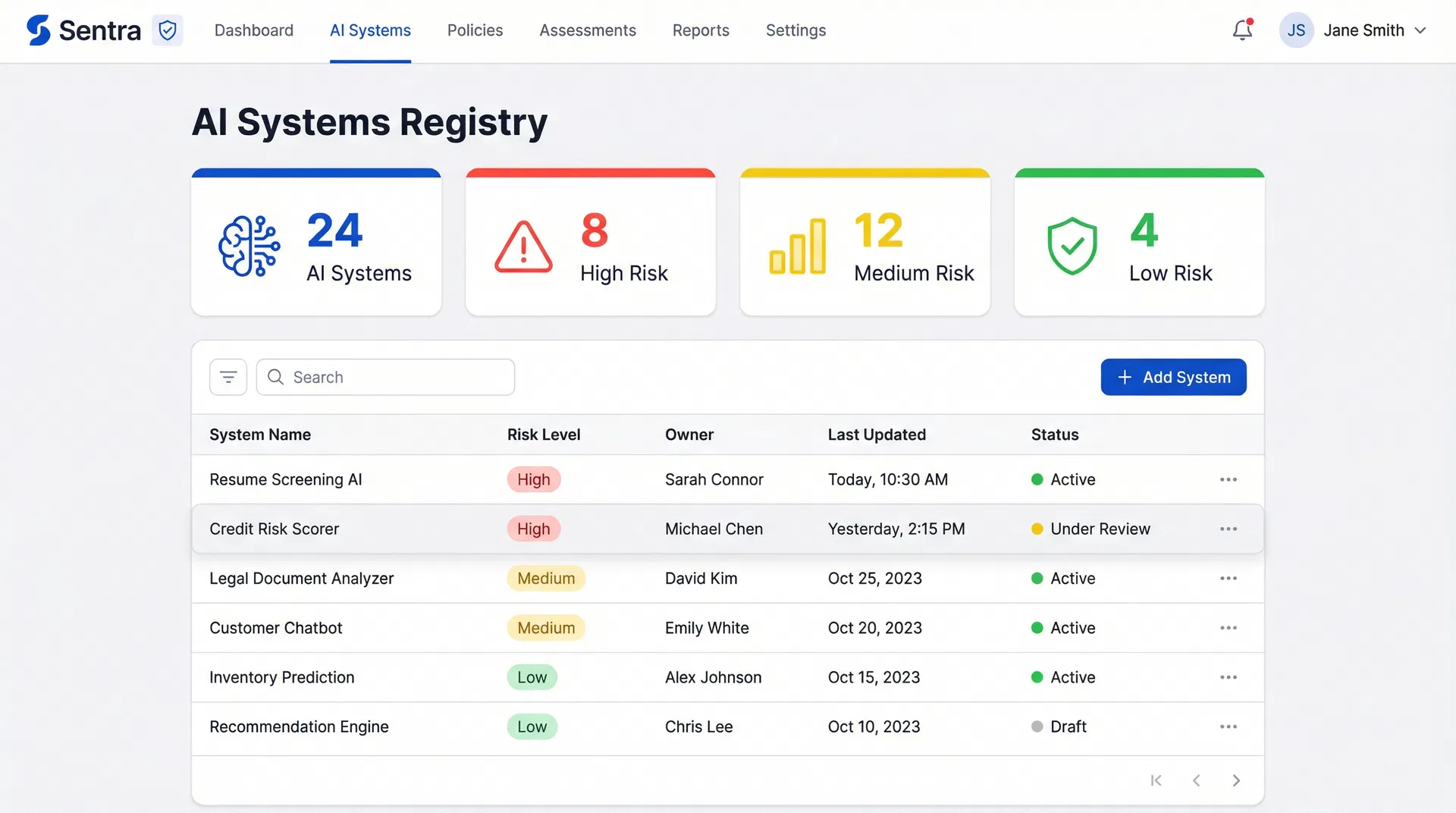Select the Assessments nav item
Image resolution: width=1456 pixels, height=813 pixels.
[588, 30]
